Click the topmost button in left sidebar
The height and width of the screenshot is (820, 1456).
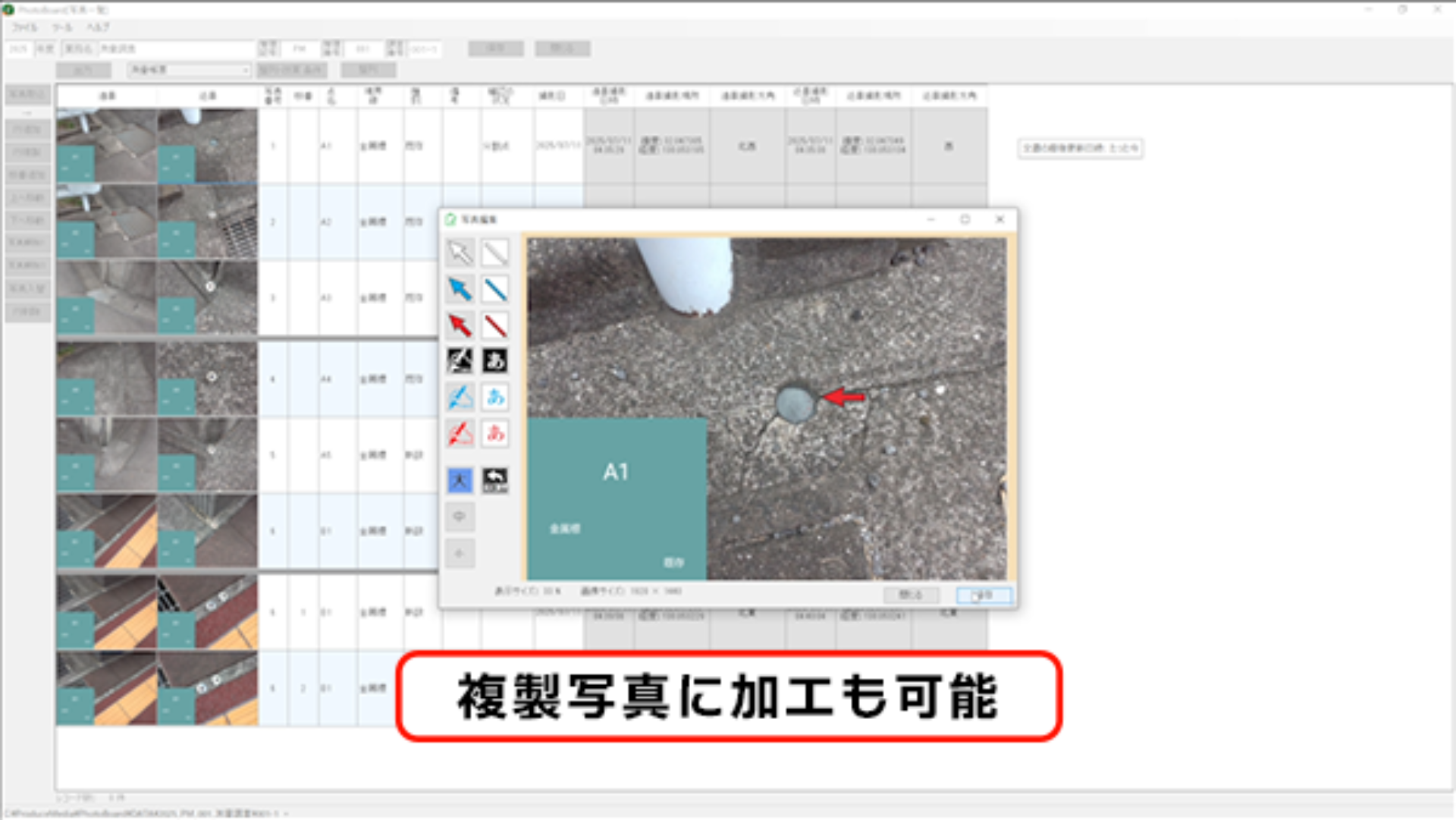(28, 94)
